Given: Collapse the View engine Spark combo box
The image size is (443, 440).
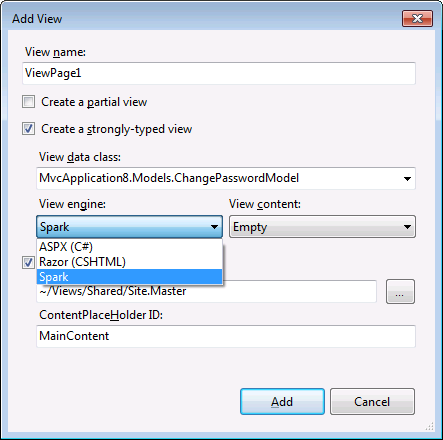Looking at the screenshot, I should (x=129, y=227).
